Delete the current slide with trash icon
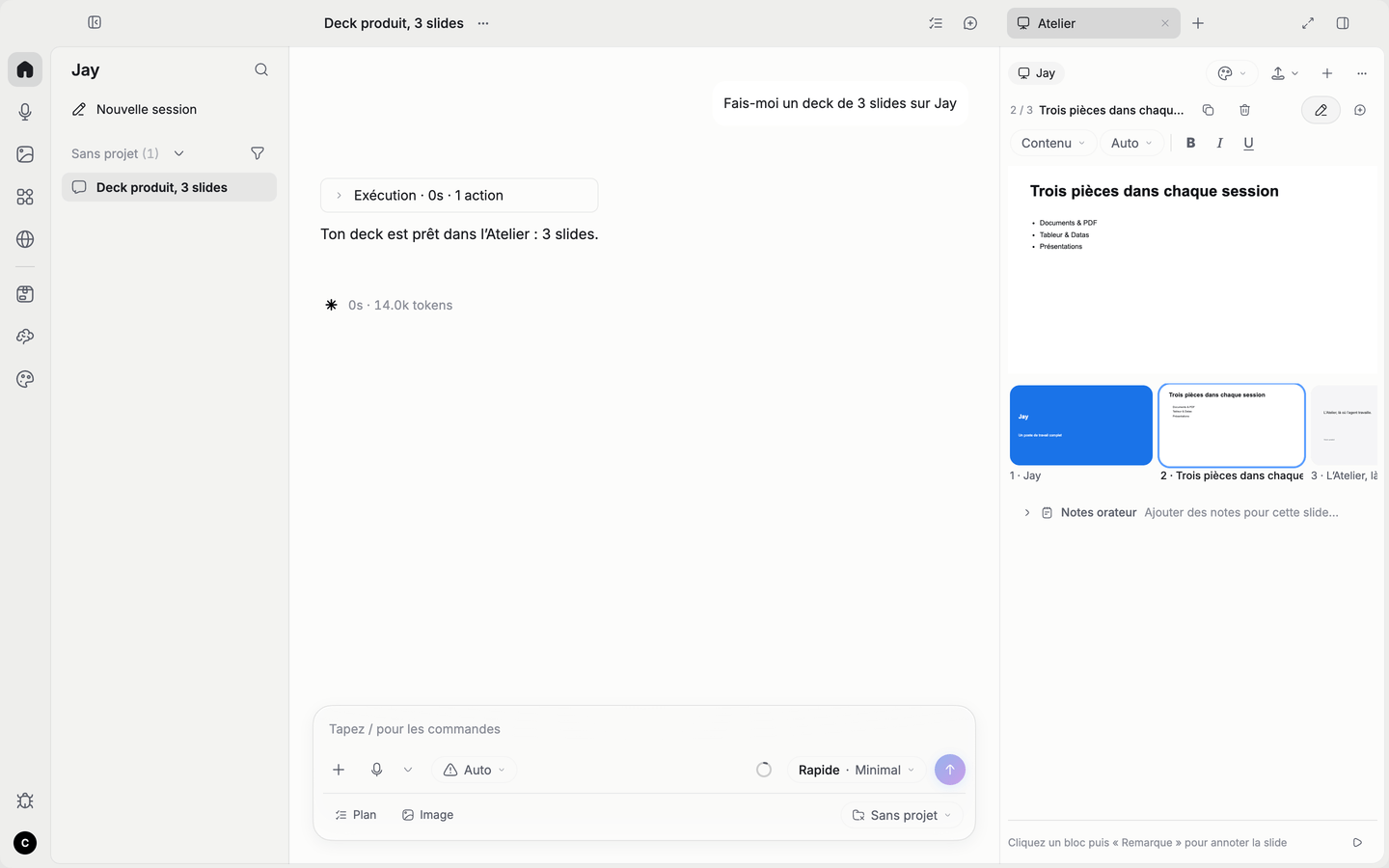Image resolution: width=1389 pixels, height=868 pixels. tap(1244, 110)
